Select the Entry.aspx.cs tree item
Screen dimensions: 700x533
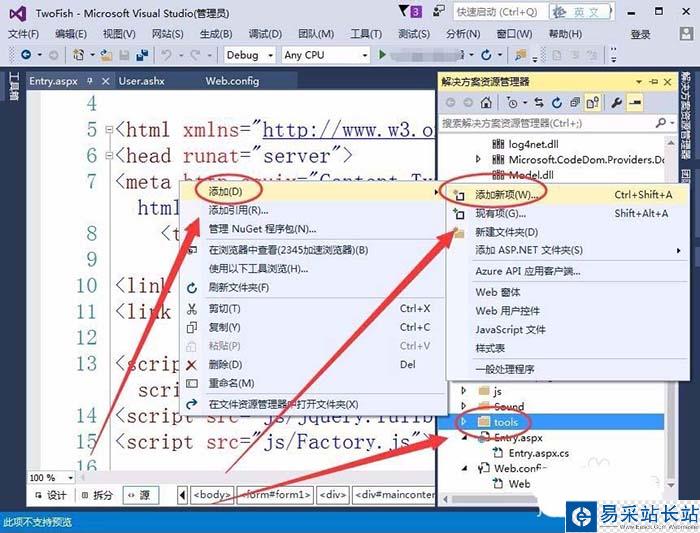click(538, 453)
